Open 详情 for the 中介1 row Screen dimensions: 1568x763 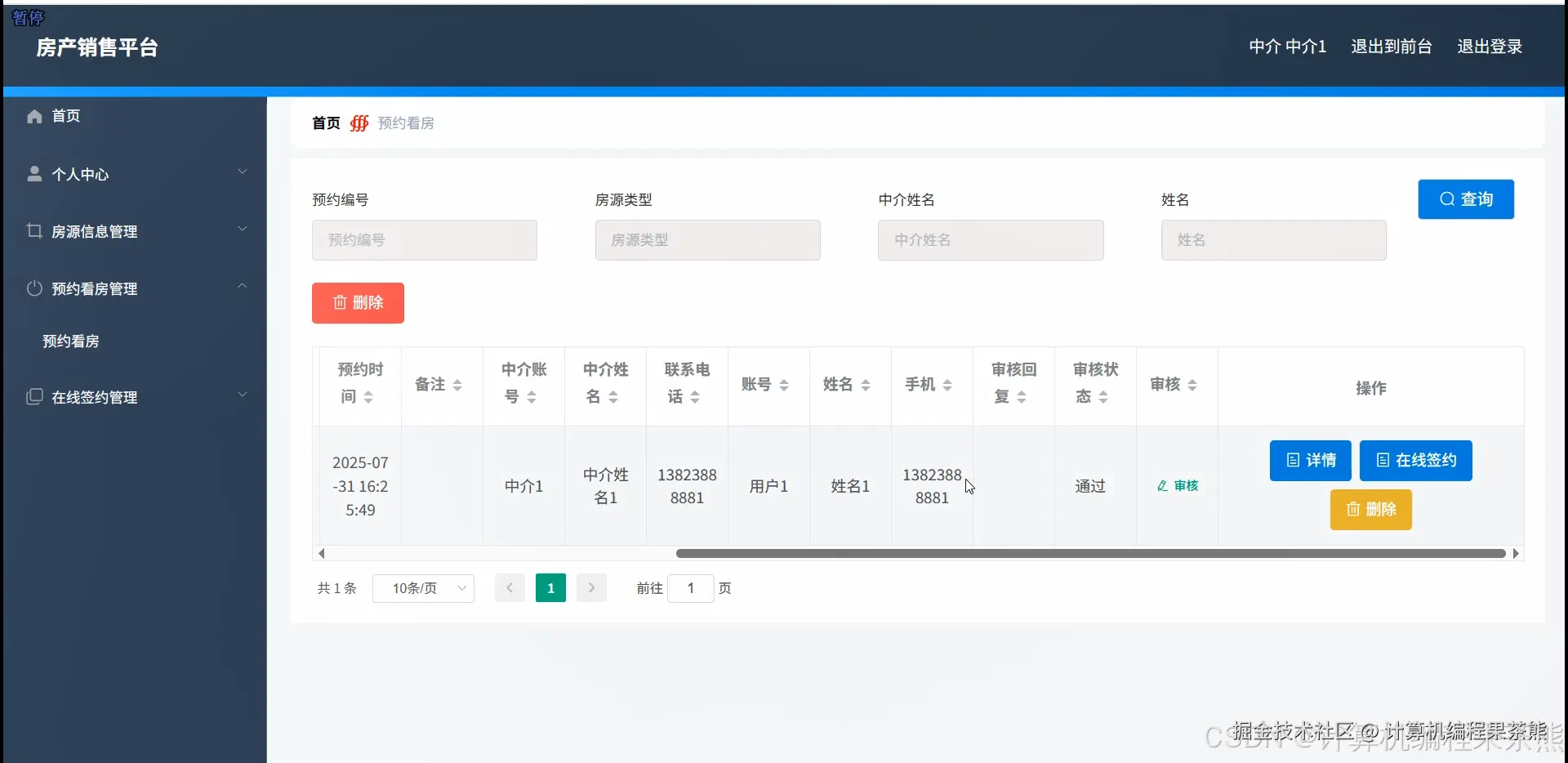1311,461
